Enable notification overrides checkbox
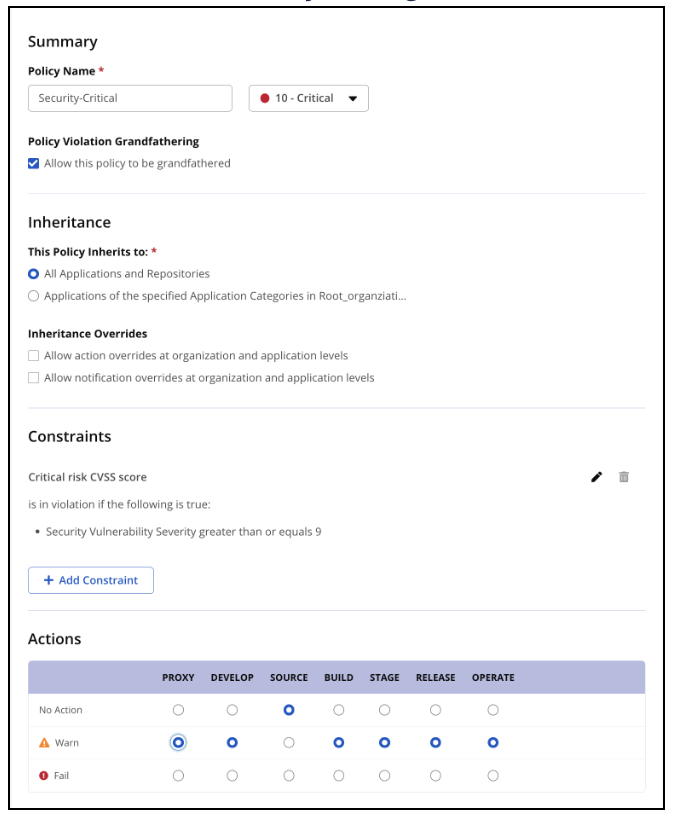 coord(34,378)
